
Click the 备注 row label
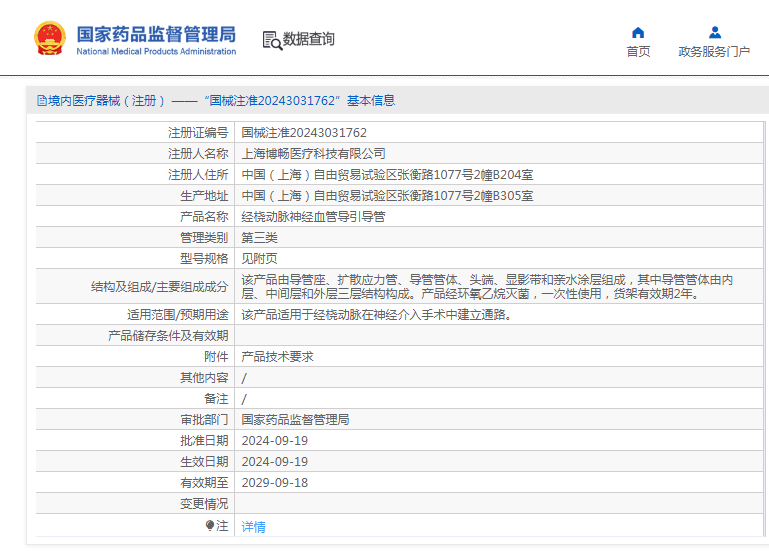point(216,399)
